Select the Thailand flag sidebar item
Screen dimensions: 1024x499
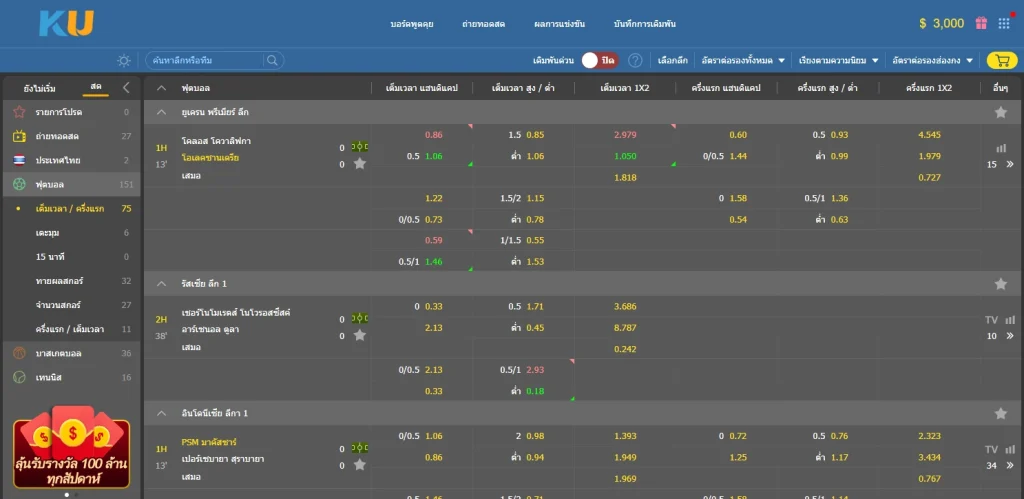pyautogui.click(x=71, y=161)
